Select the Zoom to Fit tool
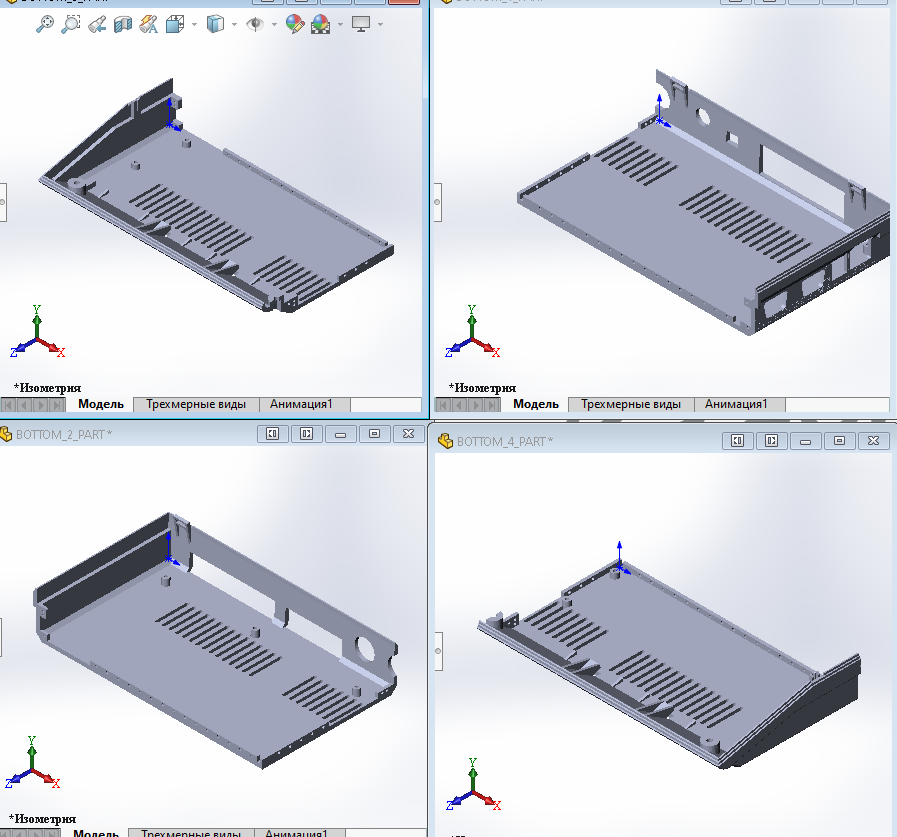This screenshot has width=897, height=837. coord(44,25)
